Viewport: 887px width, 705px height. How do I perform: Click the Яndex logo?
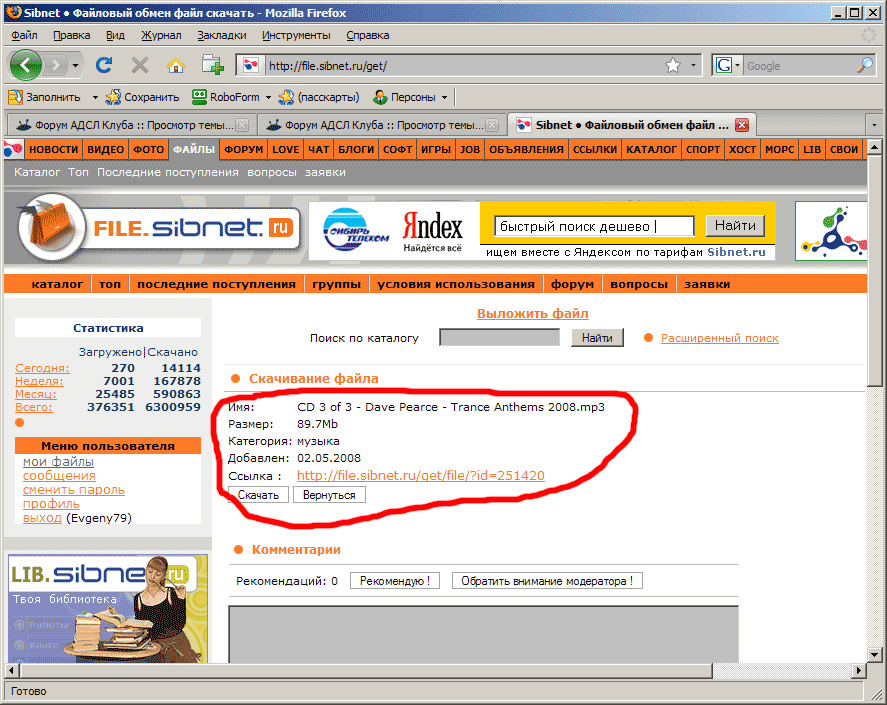[x=432, y=231]
